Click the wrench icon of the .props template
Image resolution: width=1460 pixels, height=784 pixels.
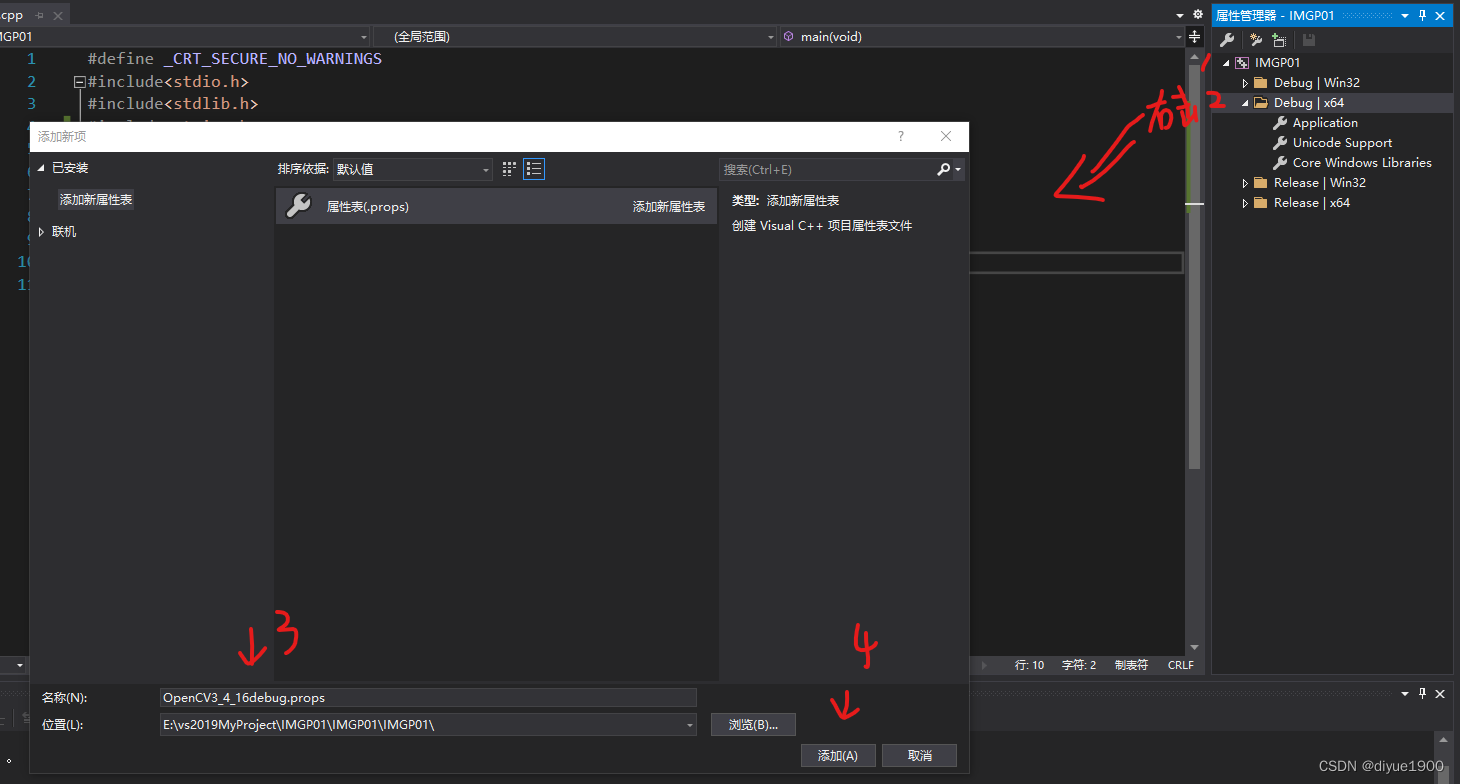coord(298,206)
